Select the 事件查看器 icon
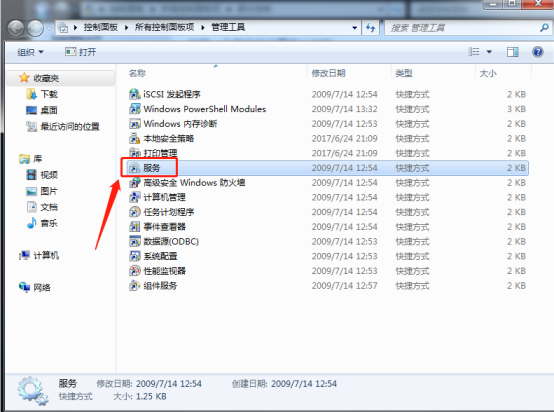 pos(135,226)
